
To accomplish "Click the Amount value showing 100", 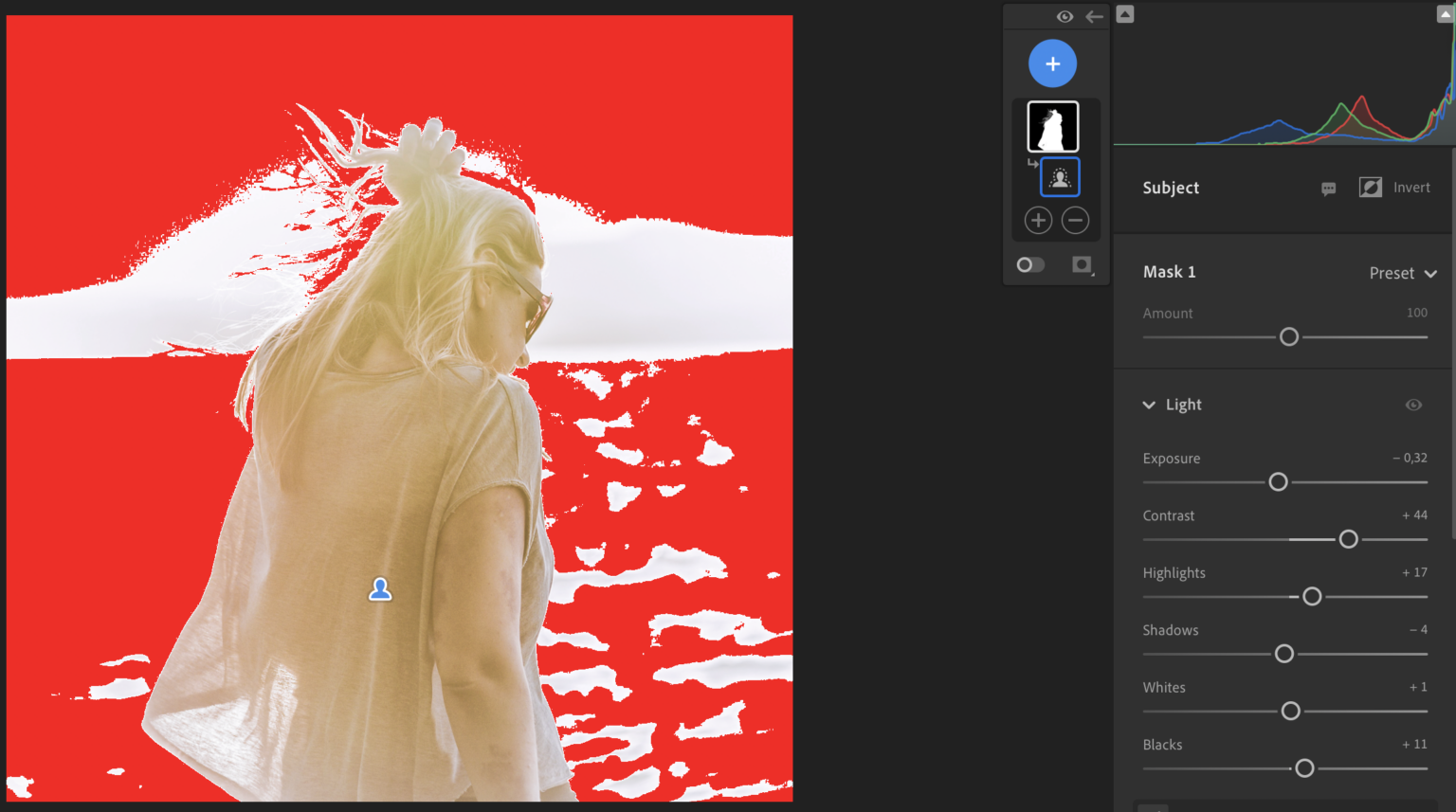I will [x=1416, y=313].
